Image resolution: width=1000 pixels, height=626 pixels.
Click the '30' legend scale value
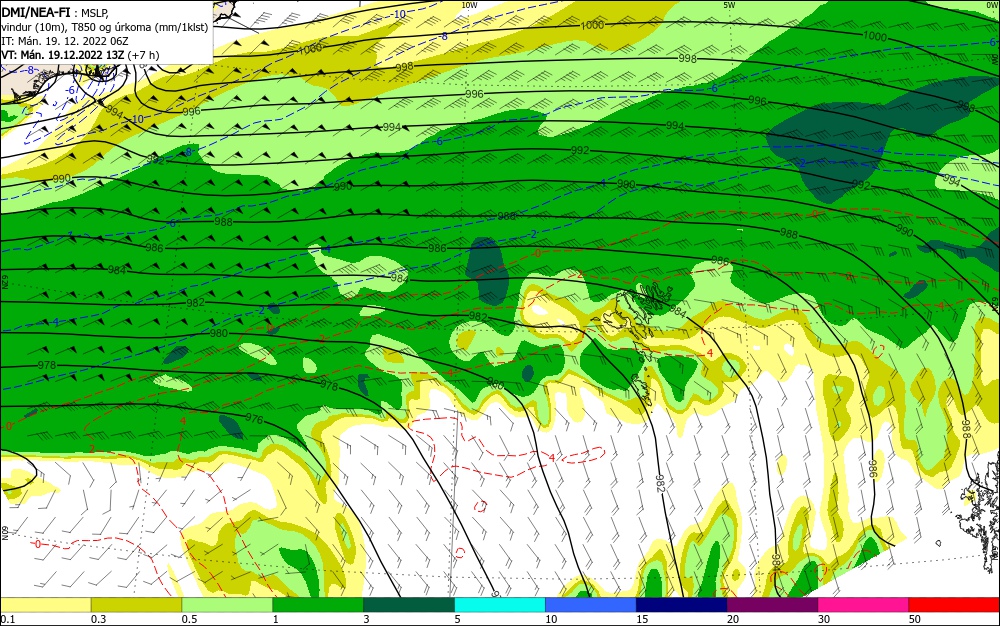pos(824,619)
